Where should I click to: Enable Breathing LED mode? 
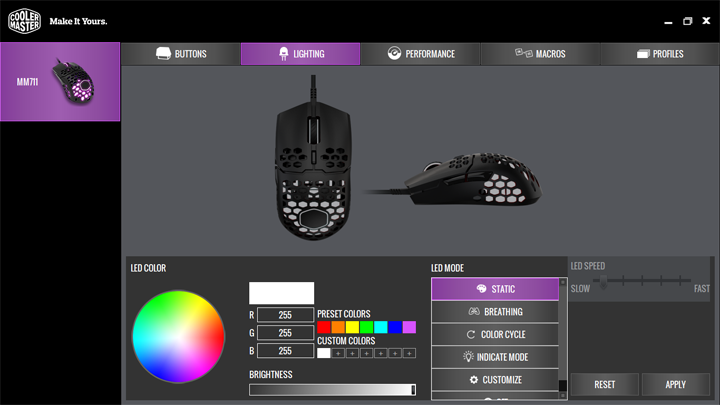pyautogui.click(x=495, y=312)
